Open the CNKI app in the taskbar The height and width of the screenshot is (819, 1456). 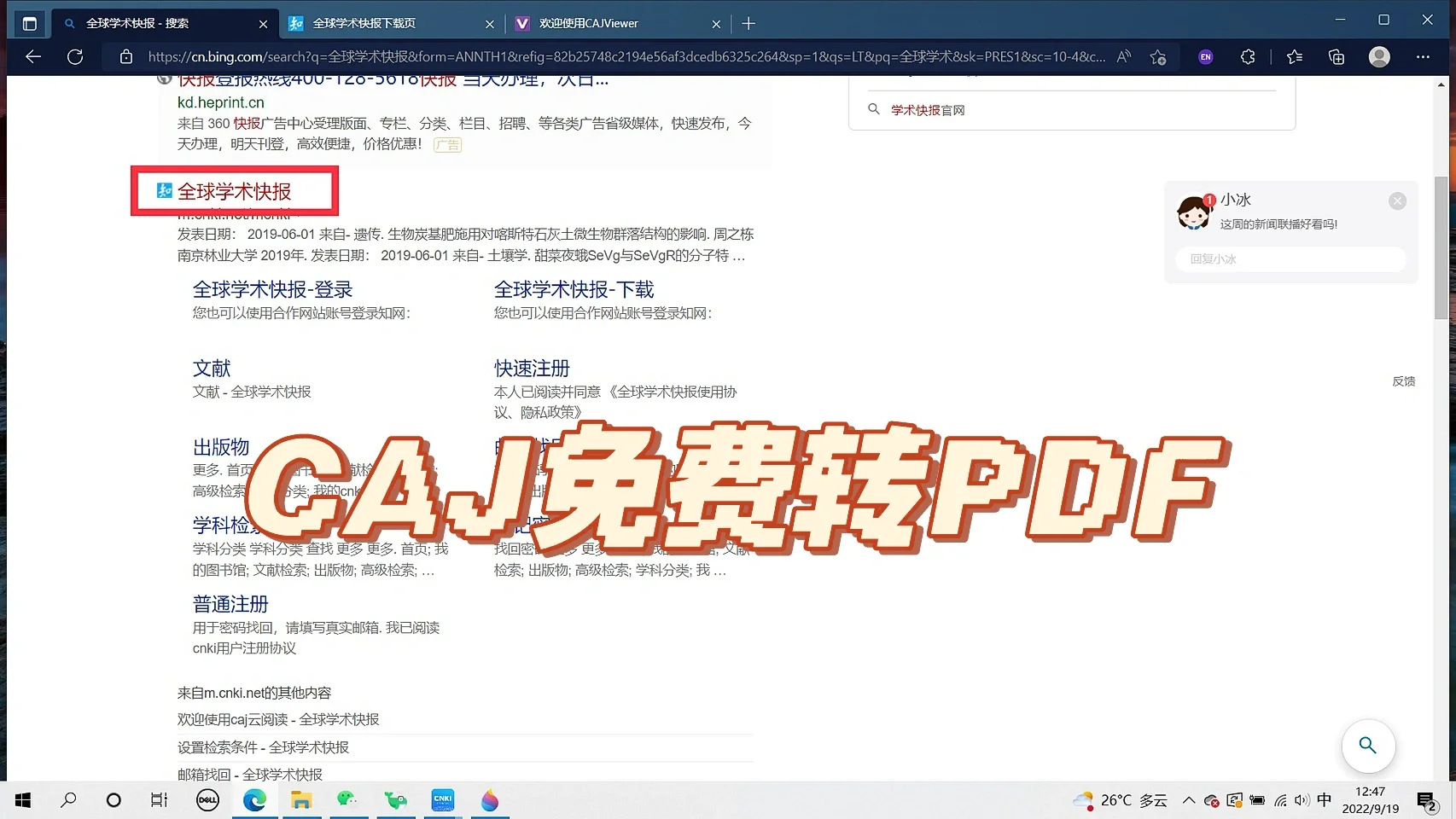442,800
